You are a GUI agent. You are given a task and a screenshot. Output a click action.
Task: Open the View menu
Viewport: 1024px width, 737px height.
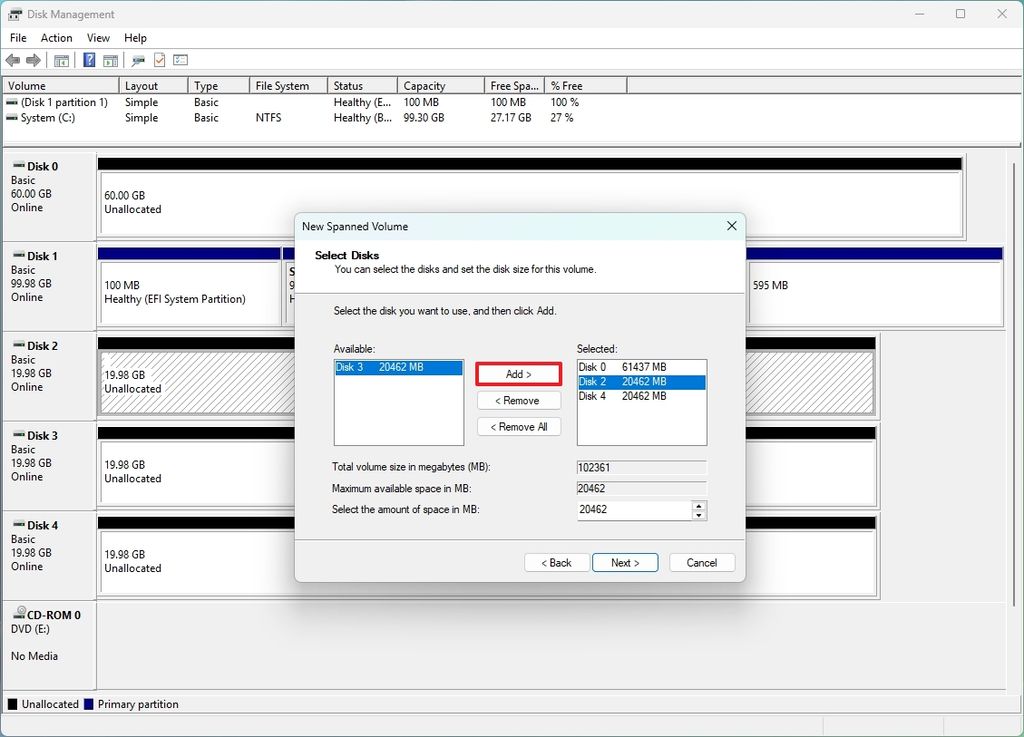[x=97, y=37]
